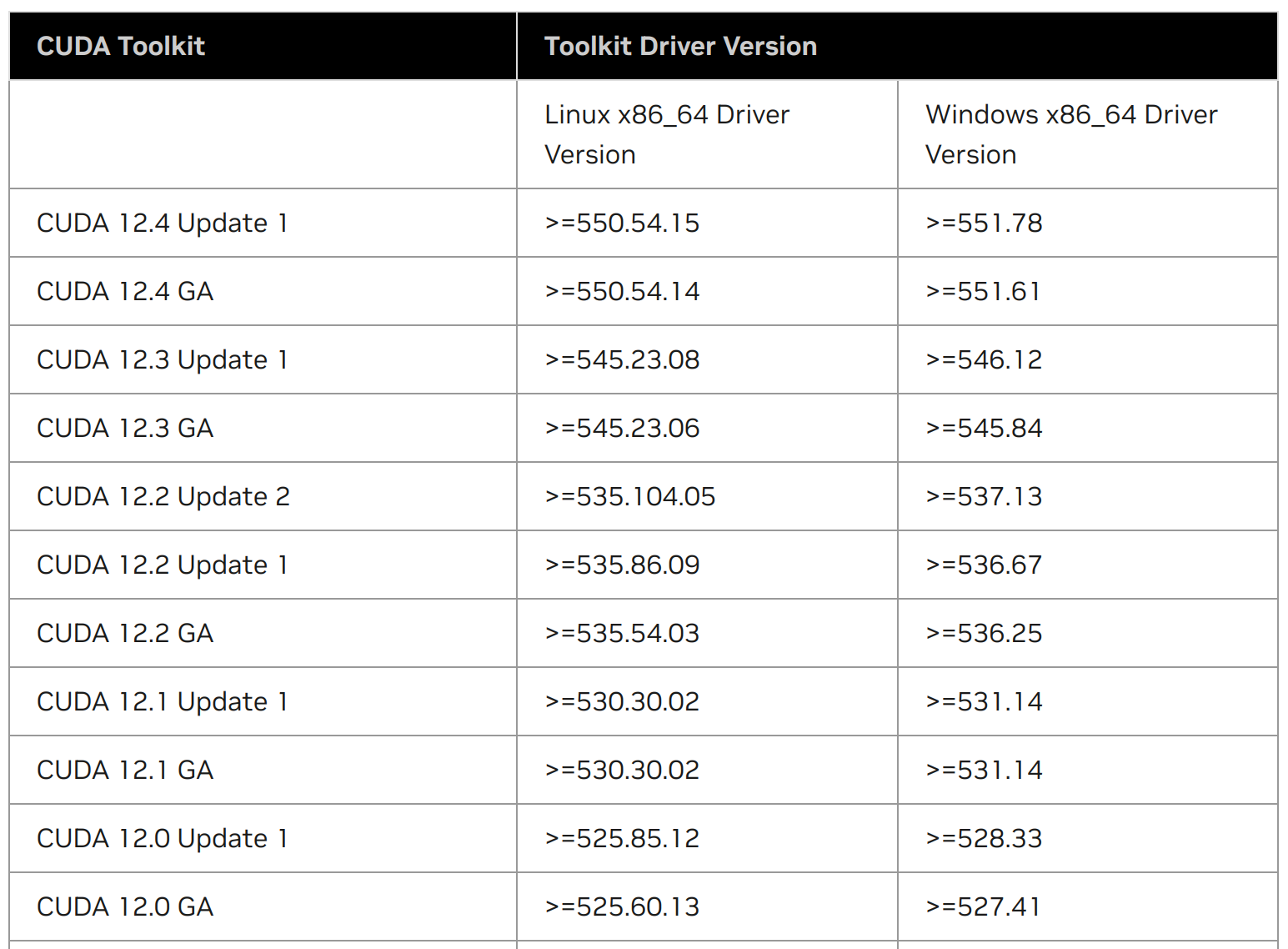Click the Windows value '>=537.13'
Image resolution: width=1288 pixels, height=949 pixels.
point(984,496)
